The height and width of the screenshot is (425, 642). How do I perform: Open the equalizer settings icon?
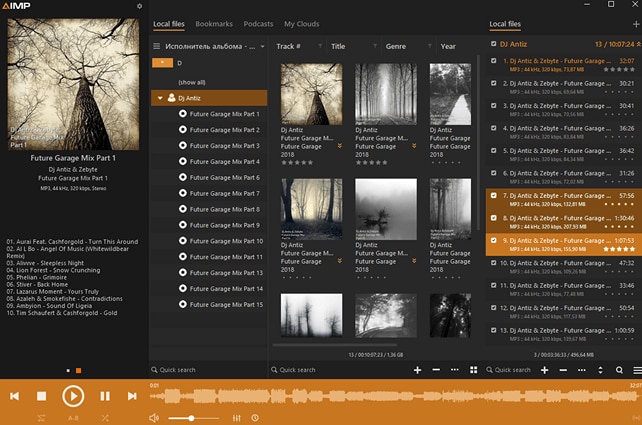tap(236, 418)
